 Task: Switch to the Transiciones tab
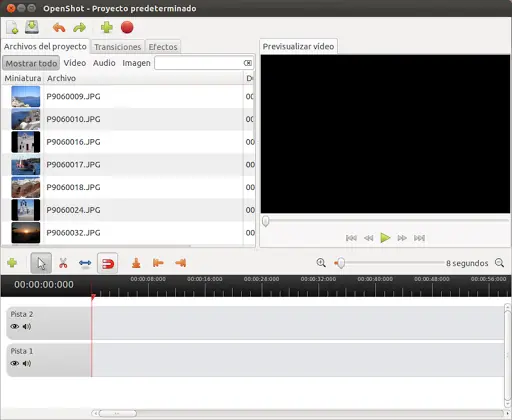coord(117,47)
